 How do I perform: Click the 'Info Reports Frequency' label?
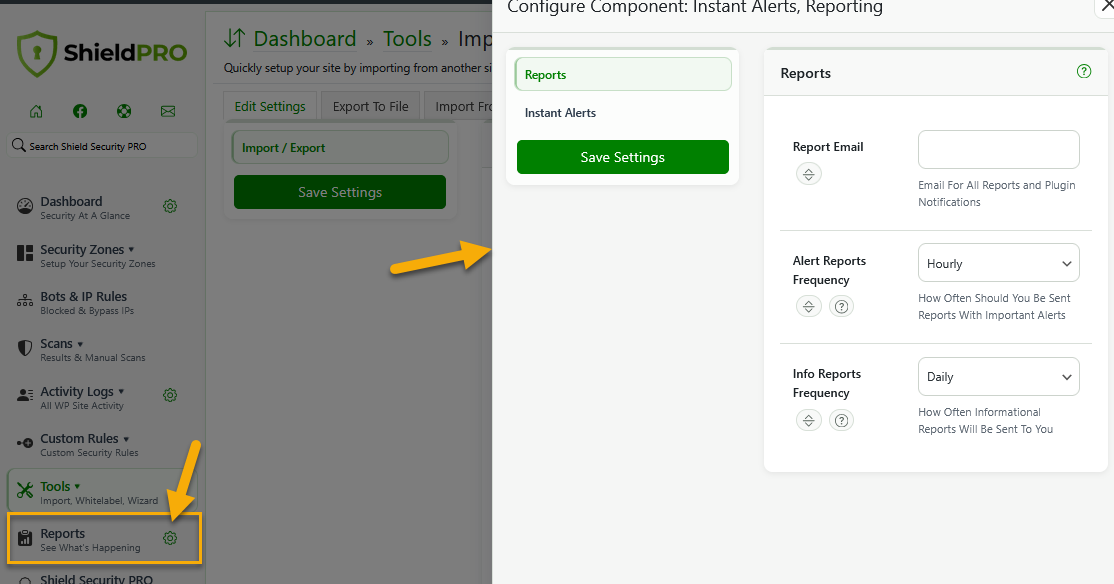pyautogui.click(x=826, y=383)
